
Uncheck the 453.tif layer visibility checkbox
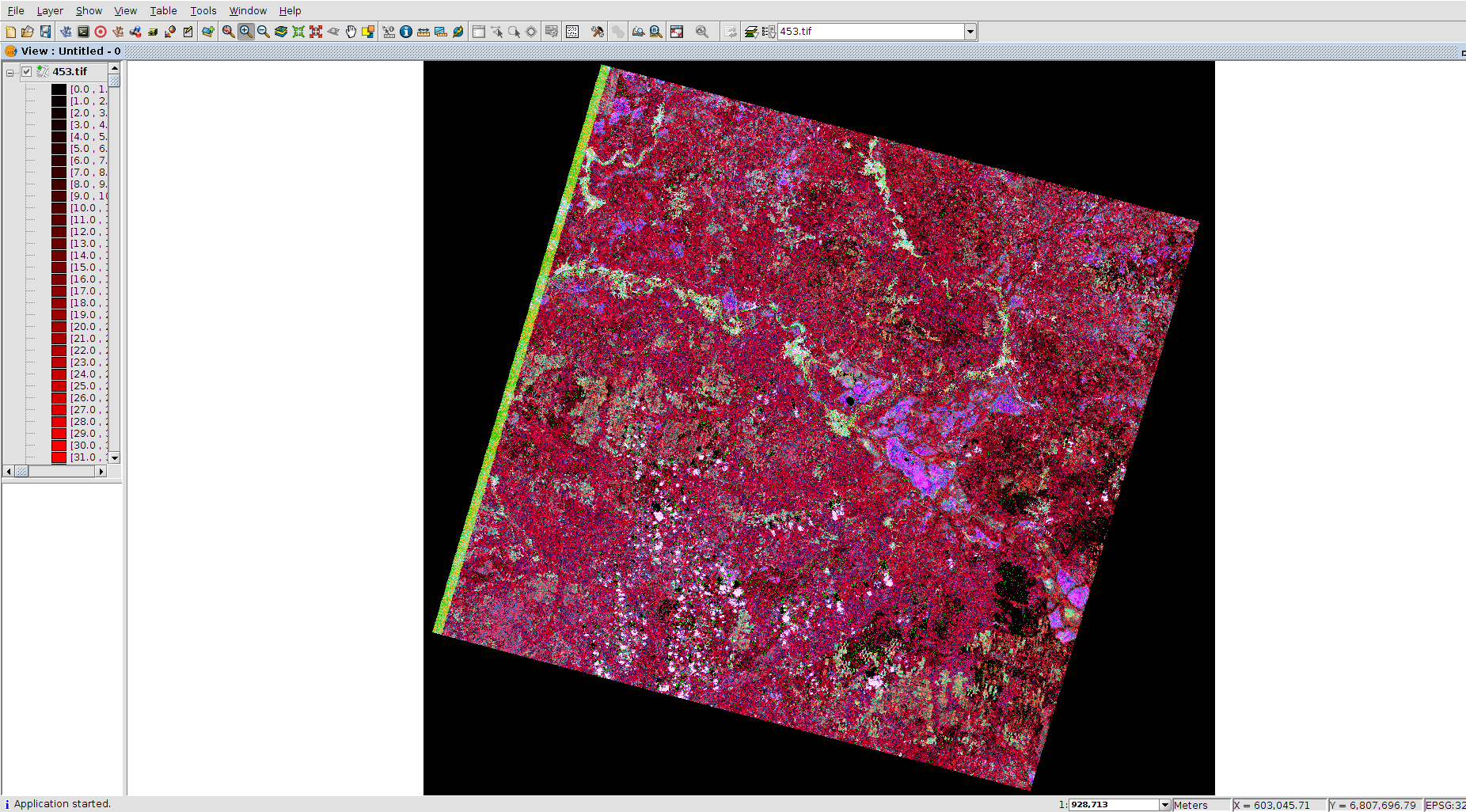coord(27,72)
